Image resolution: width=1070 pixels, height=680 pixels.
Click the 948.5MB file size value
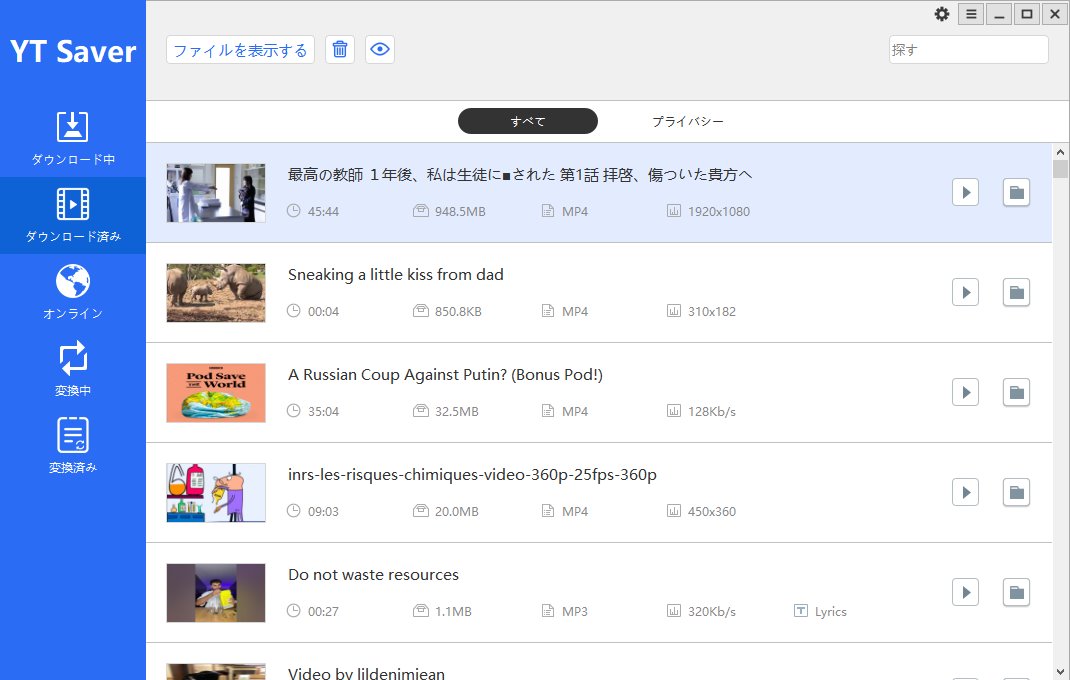(460, 211)
